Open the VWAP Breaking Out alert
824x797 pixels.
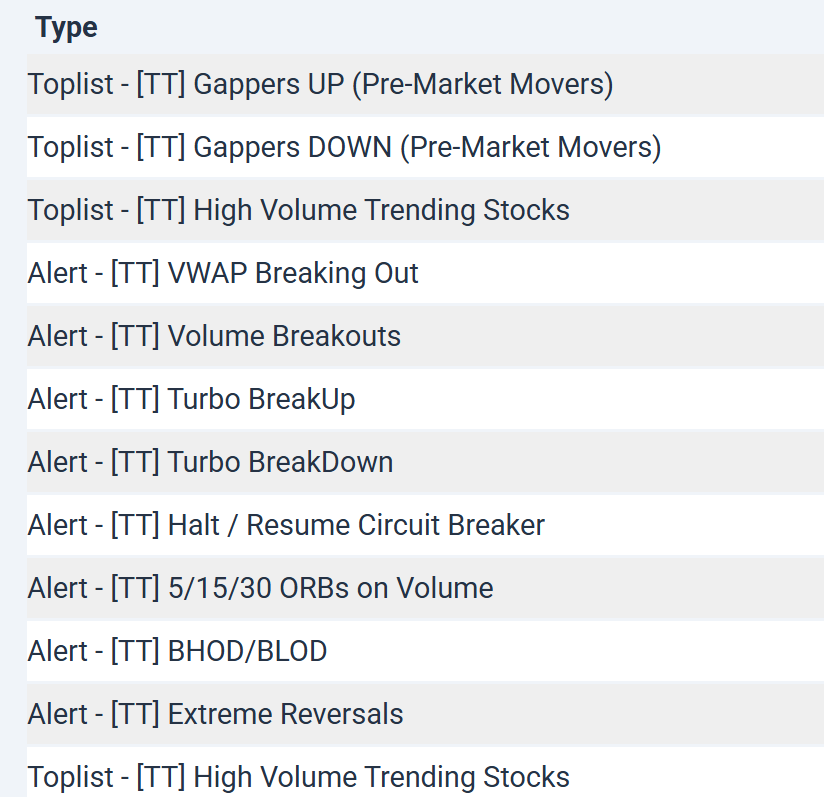coord(223,273)
